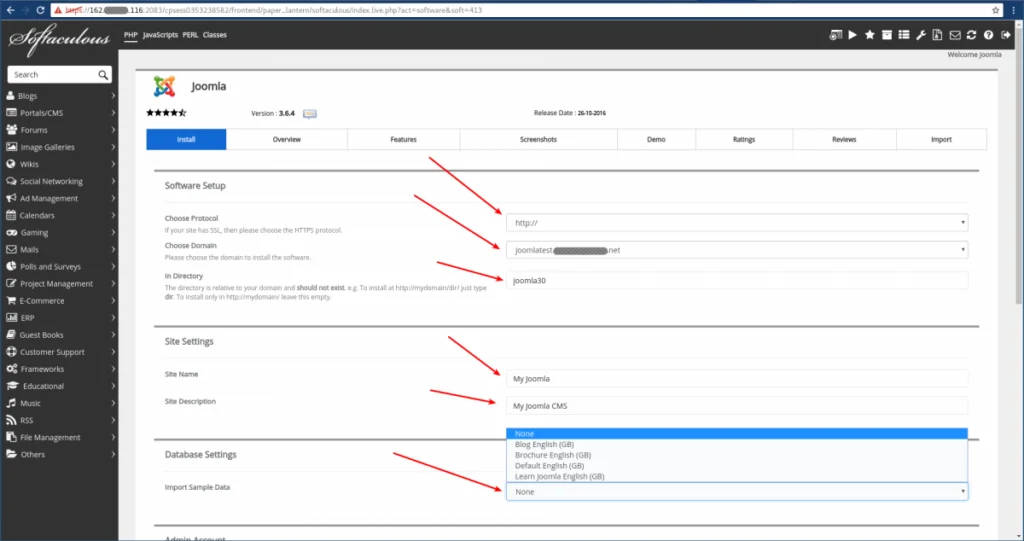Click the Softaculous logo

coord(59,41)
